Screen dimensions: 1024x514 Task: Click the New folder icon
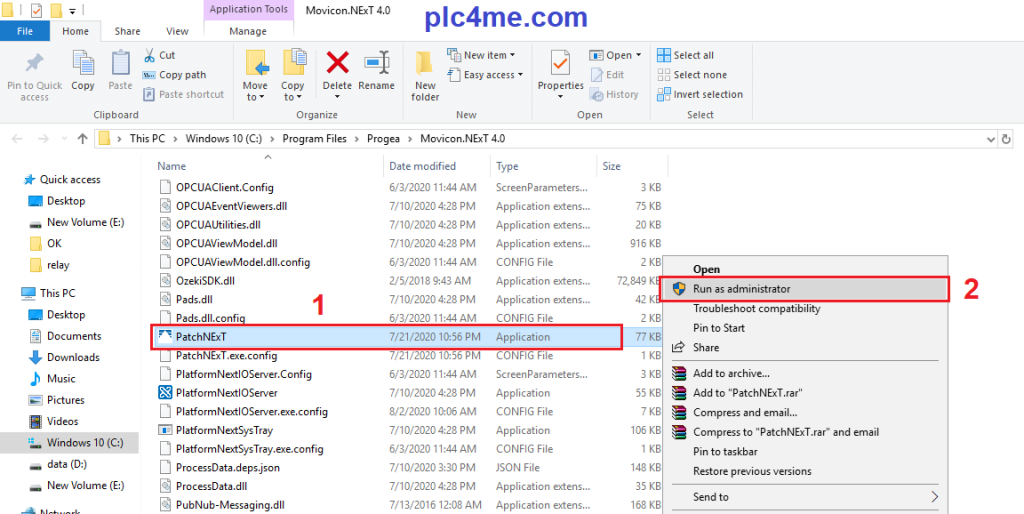(x=425, y=66)
